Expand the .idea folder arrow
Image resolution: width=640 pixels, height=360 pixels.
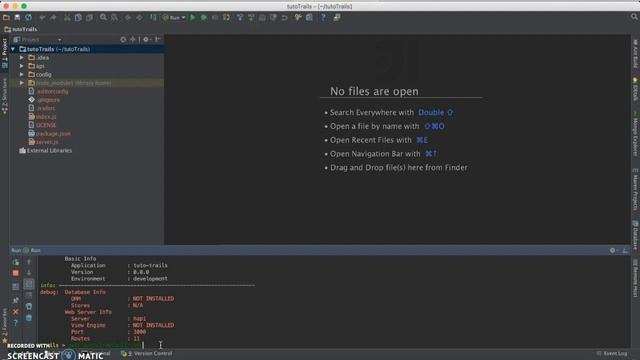coord(22,58)
